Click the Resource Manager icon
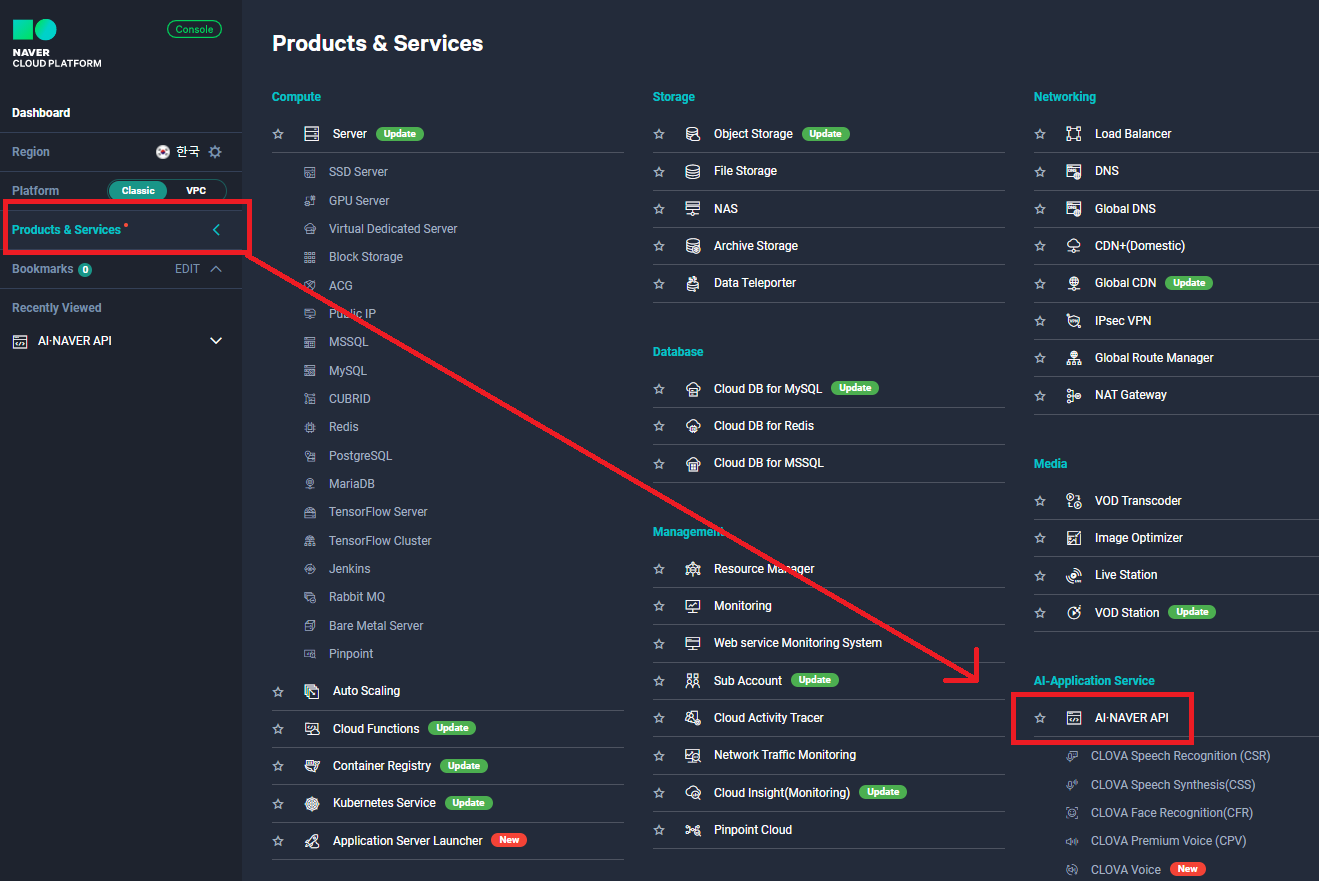This screenshot has width=1319, height=881. pyautogui.click(x=692, y=569)
